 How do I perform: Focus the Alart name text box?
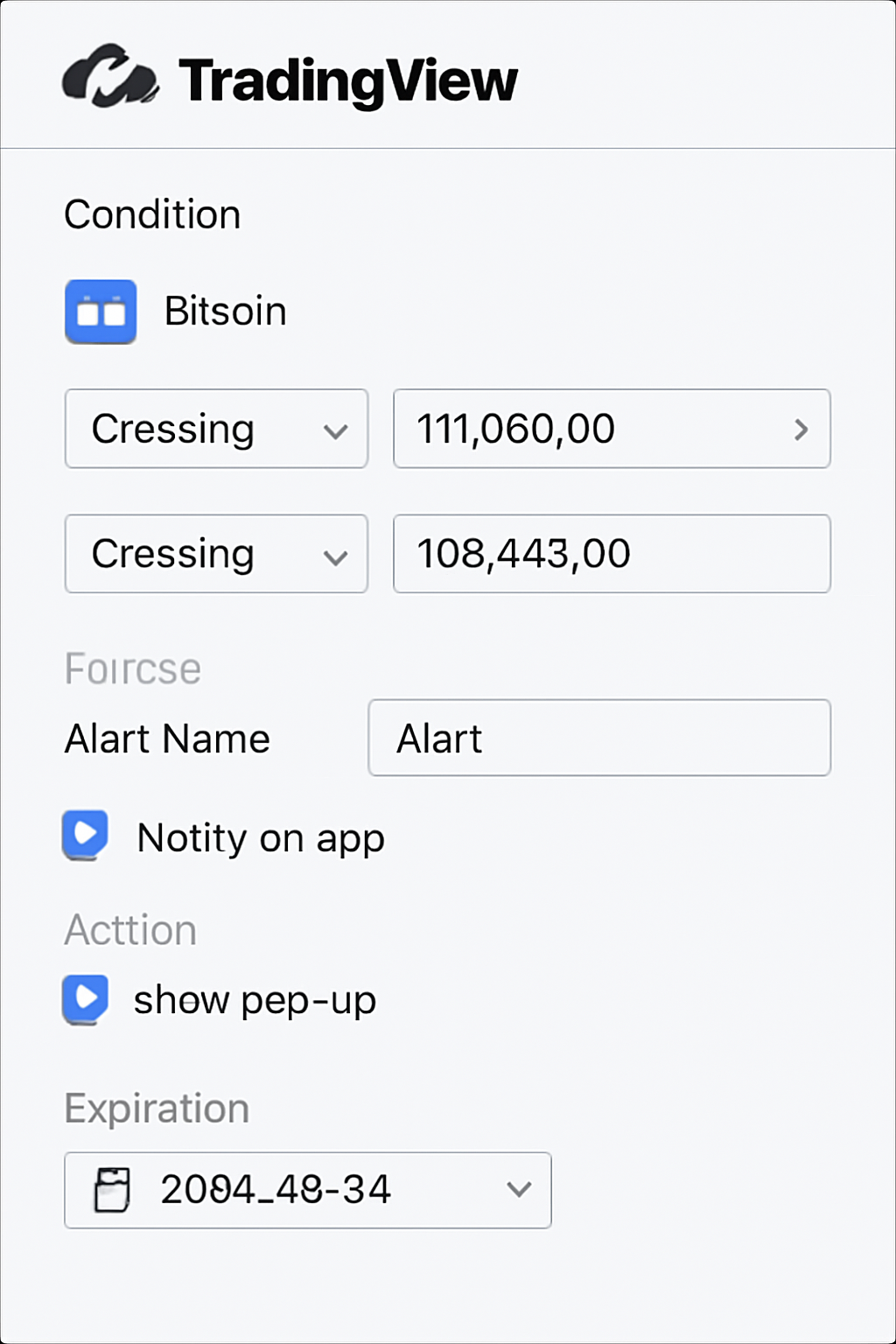(599, 738)
